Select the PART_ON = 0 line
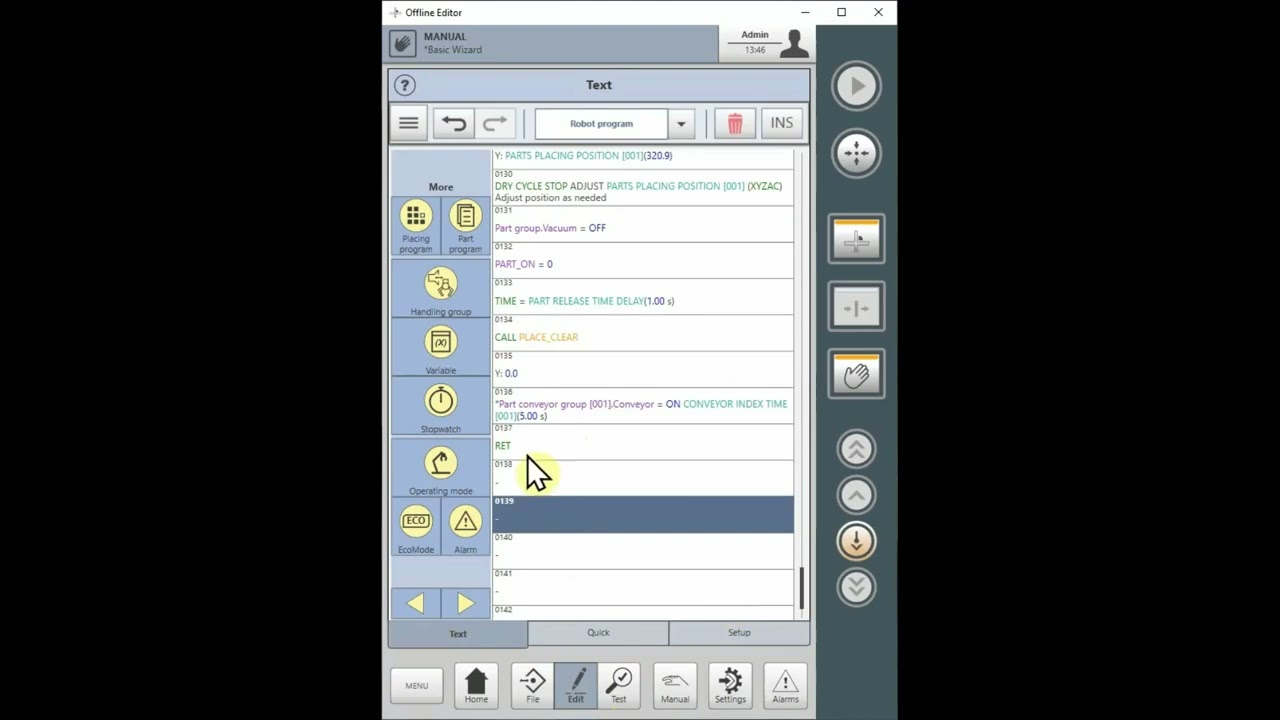 [x=643, y=259]
